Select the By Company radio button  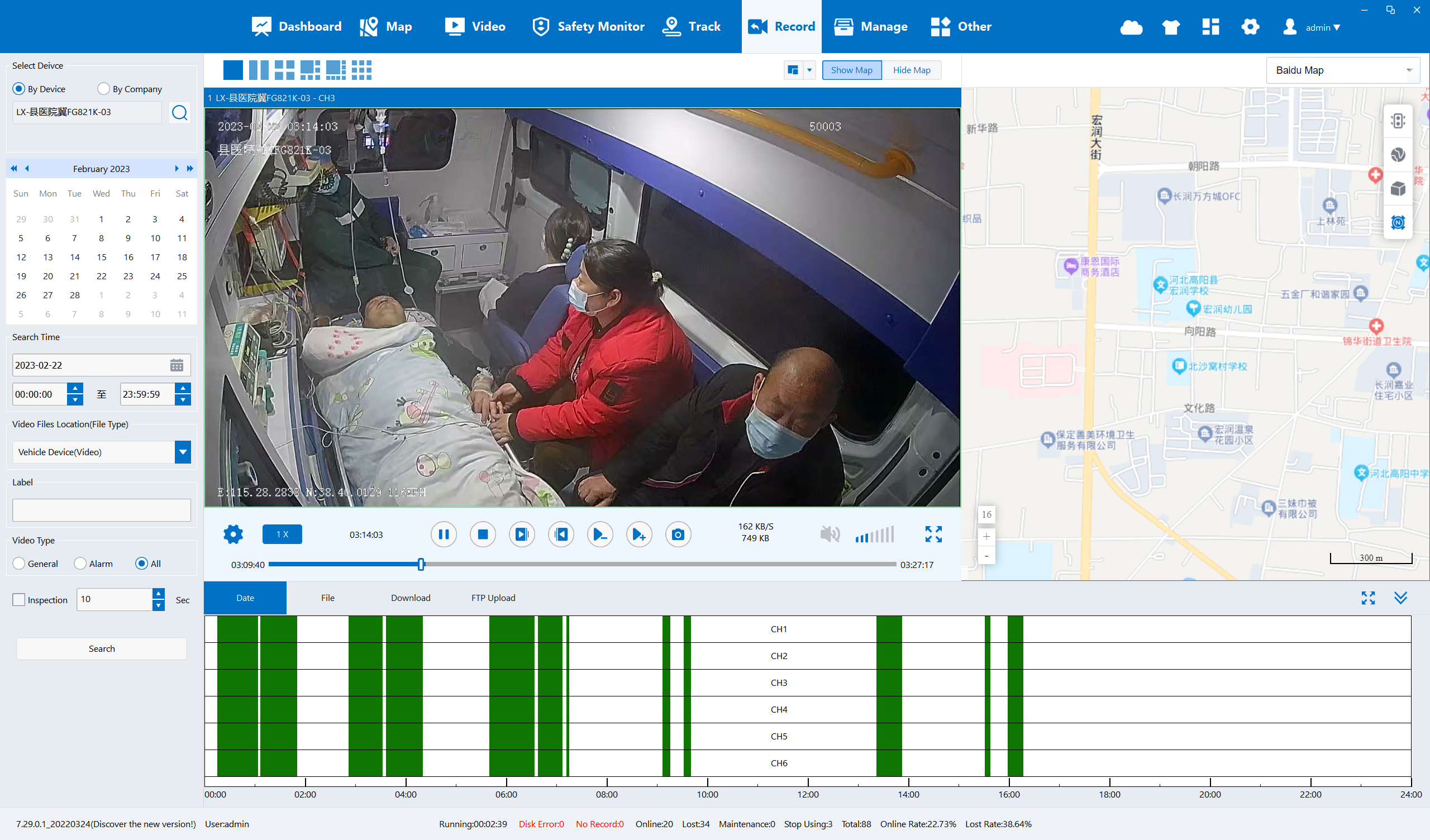[x=103, y=89]
